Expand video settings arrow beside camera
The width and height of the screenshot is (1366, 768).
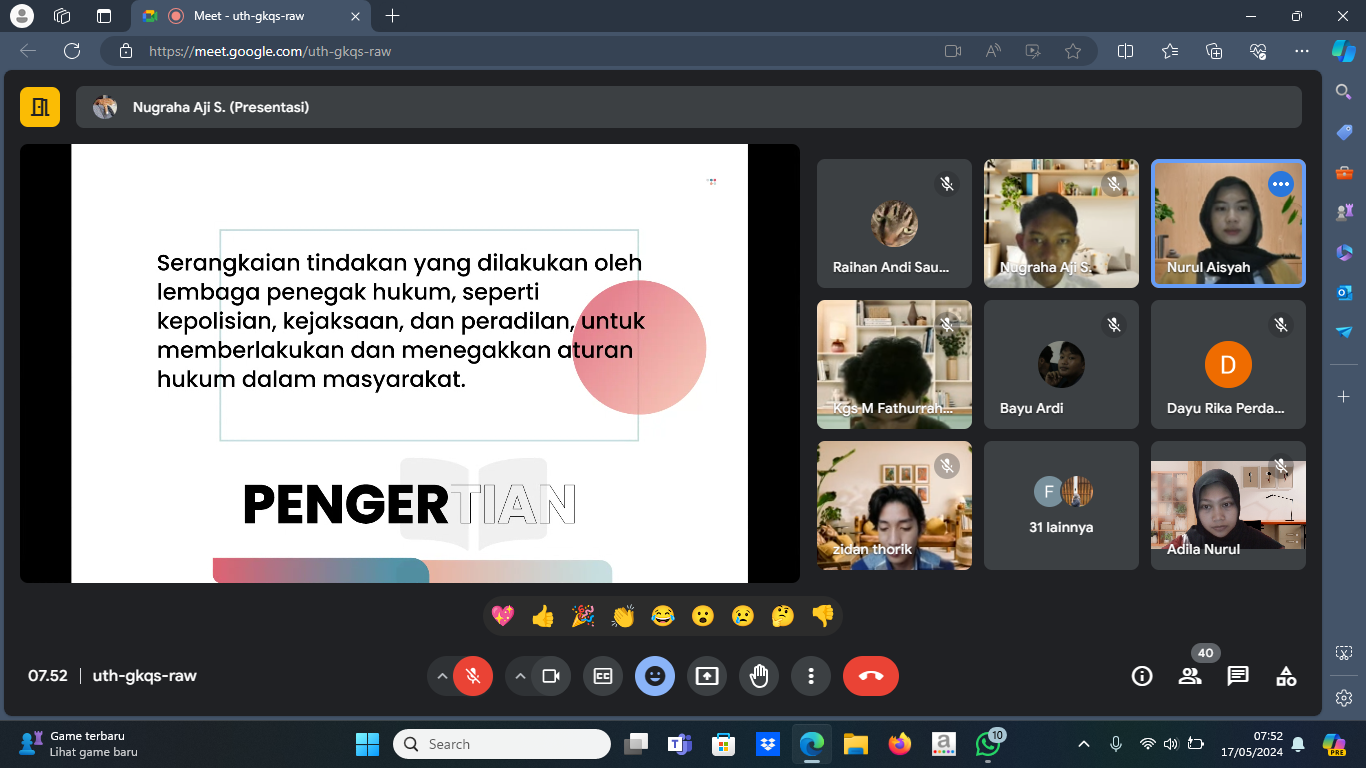519,676
